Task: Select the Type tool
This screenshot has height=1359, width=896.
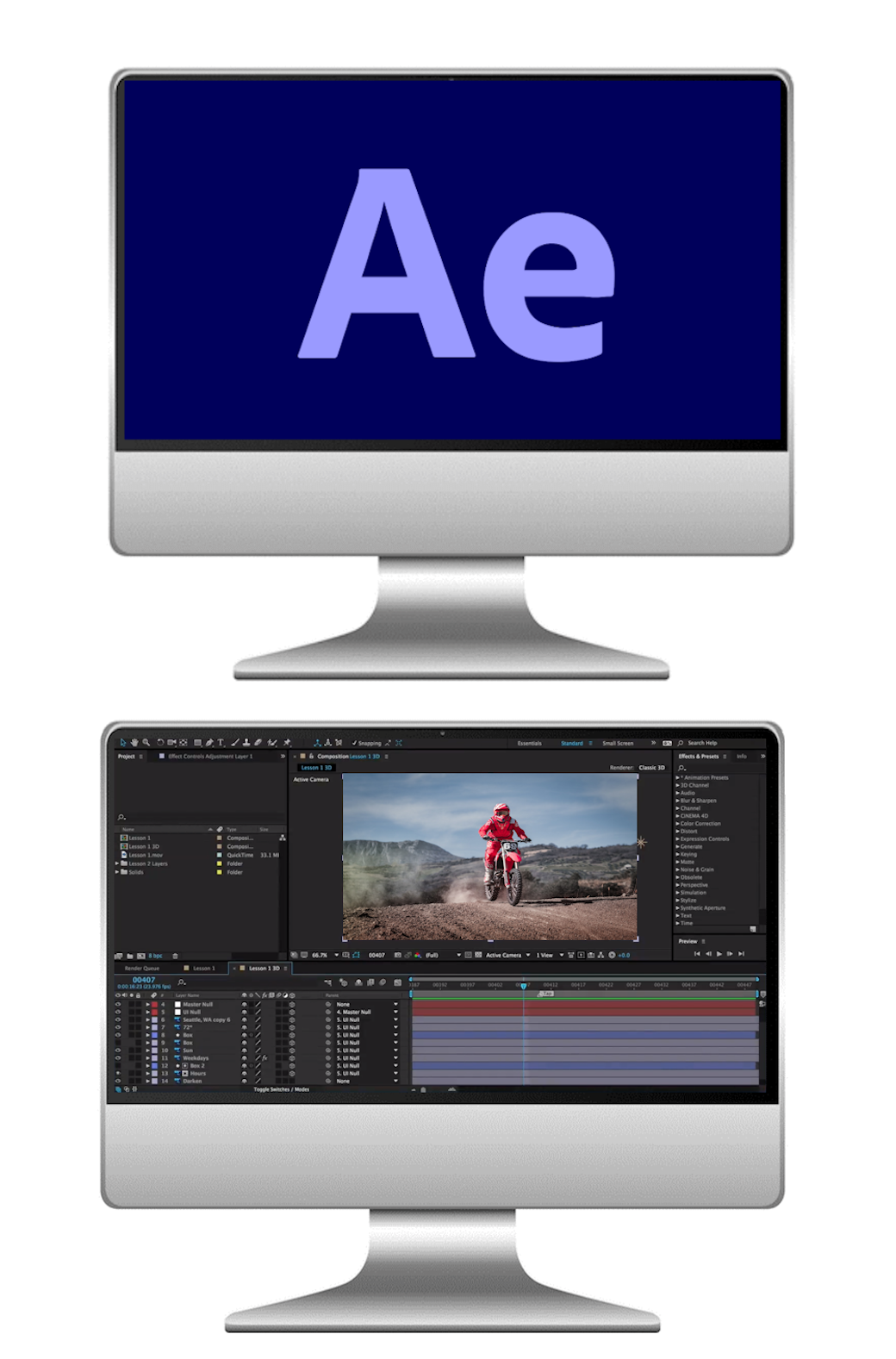Action: pos(221,743)
